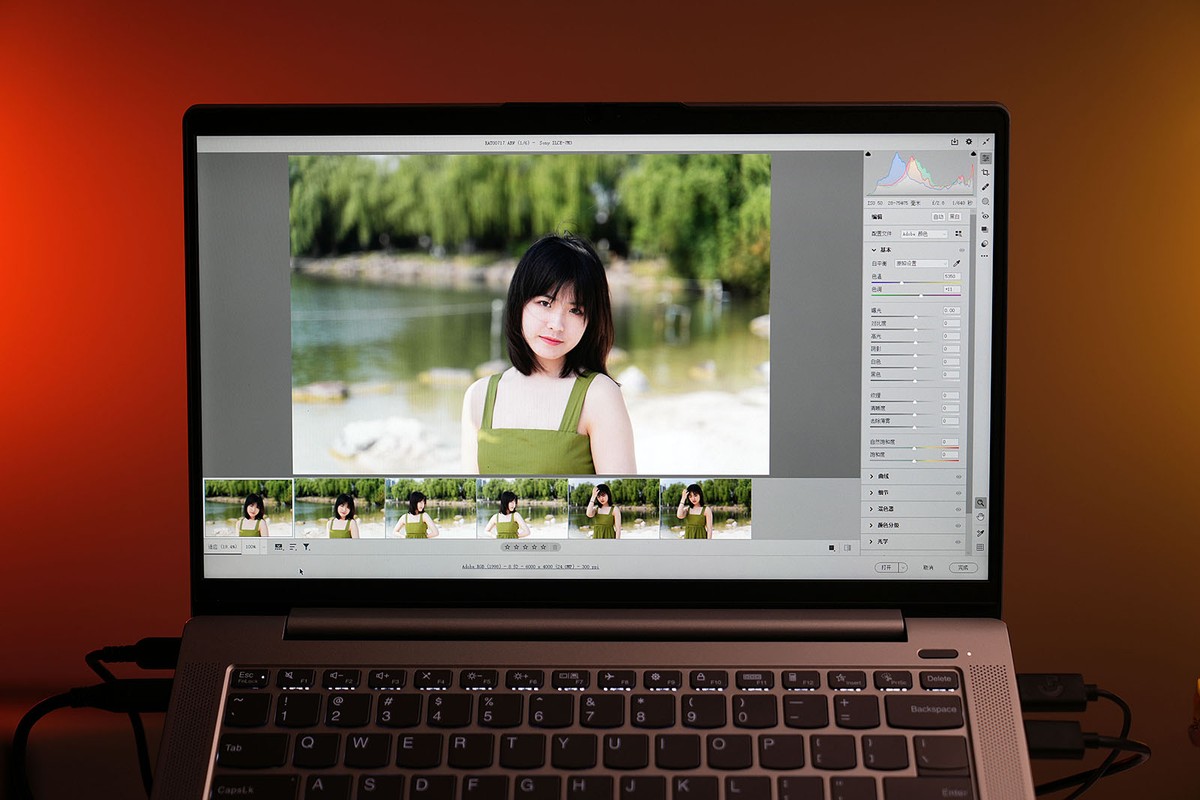The height and width of the screenshot is (800, 1200).
Task: Expand the 细节 panel
Action: tap(871, 493)
